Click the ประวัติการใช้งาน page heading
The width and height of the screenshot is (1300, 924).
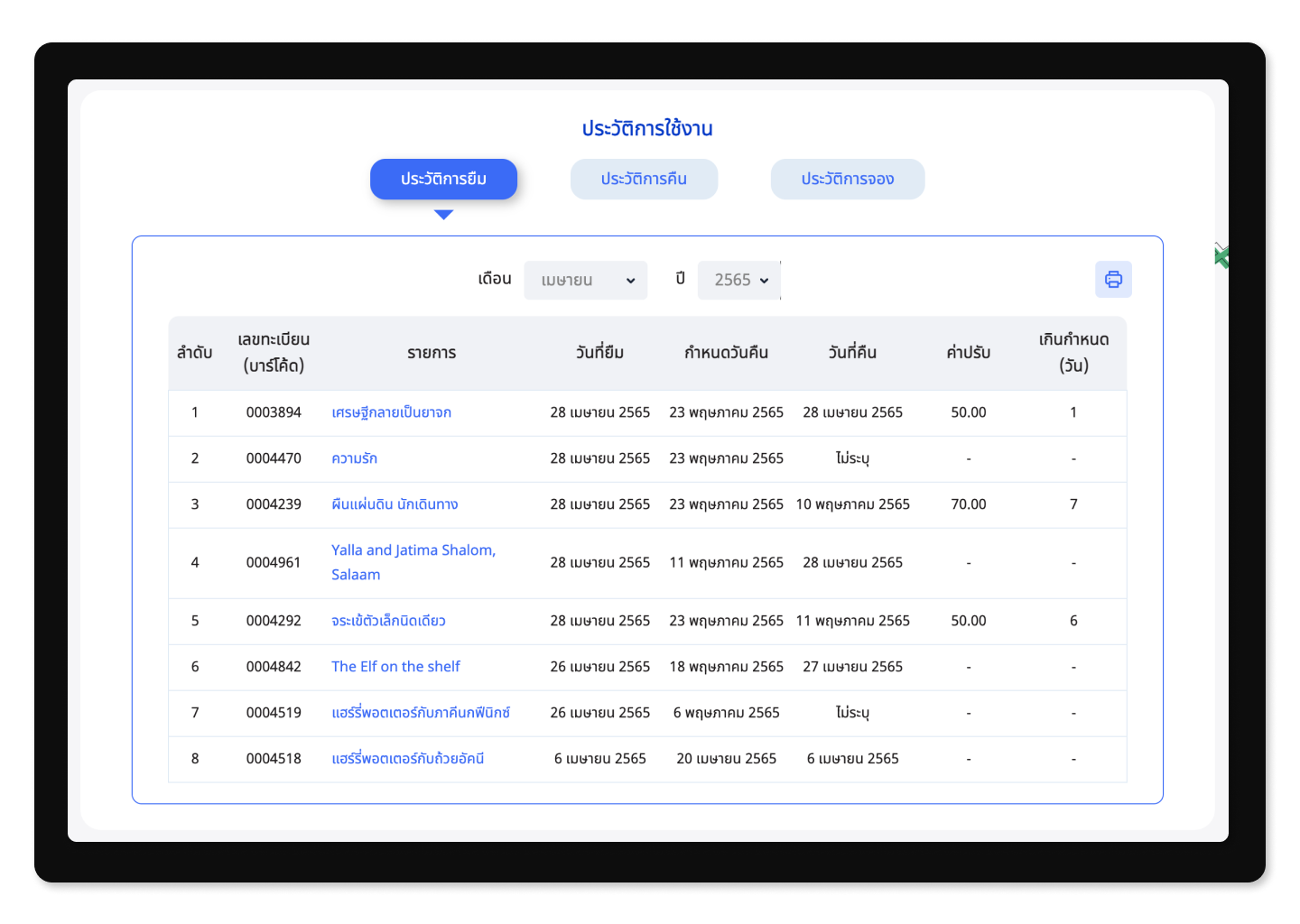pos(647,128)
